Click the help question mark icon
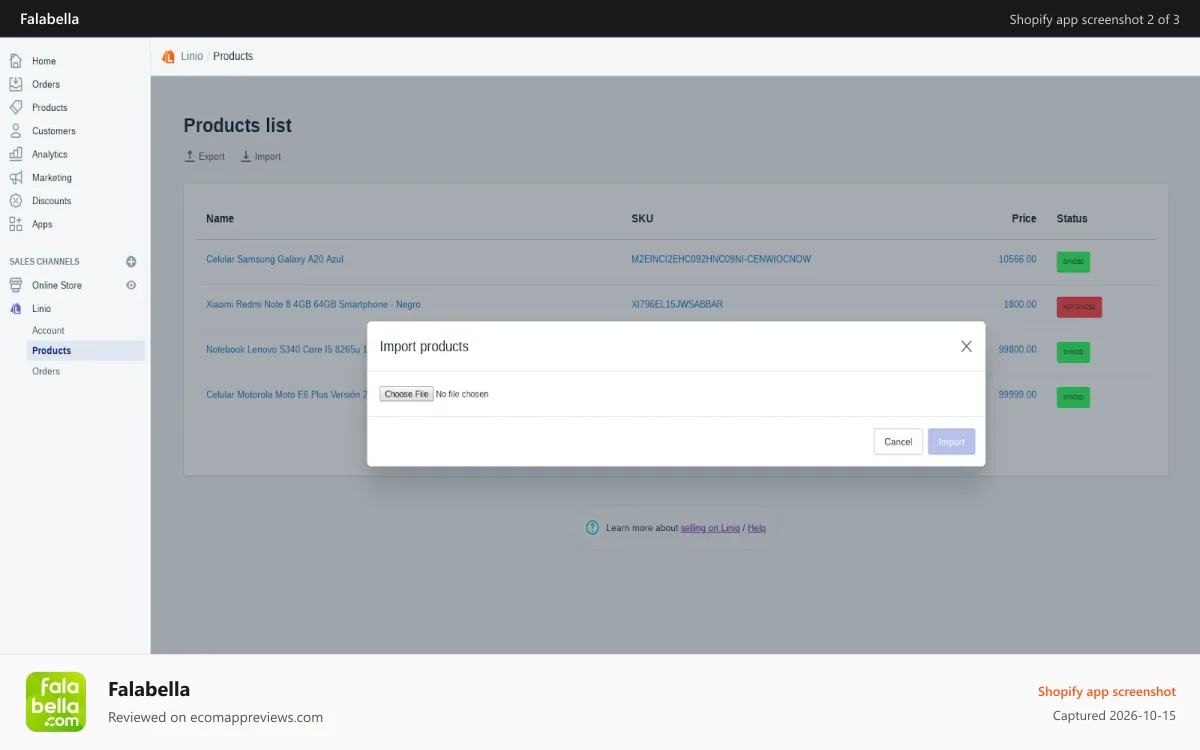Screen dimensions: 1200x750 593,527
